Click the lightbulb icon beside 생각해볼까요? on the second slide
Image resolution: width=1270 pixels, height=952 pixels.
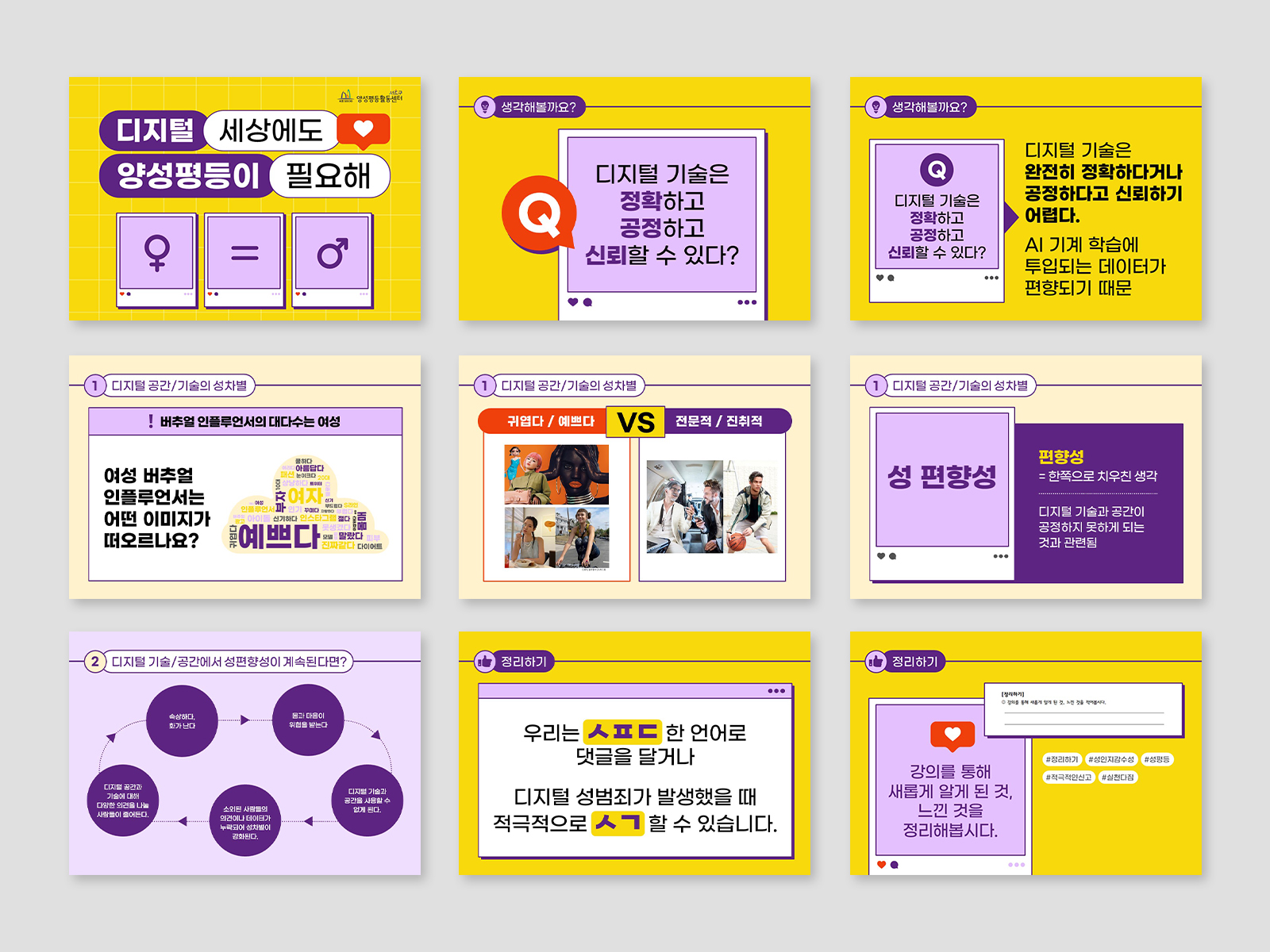pos(484,107)
